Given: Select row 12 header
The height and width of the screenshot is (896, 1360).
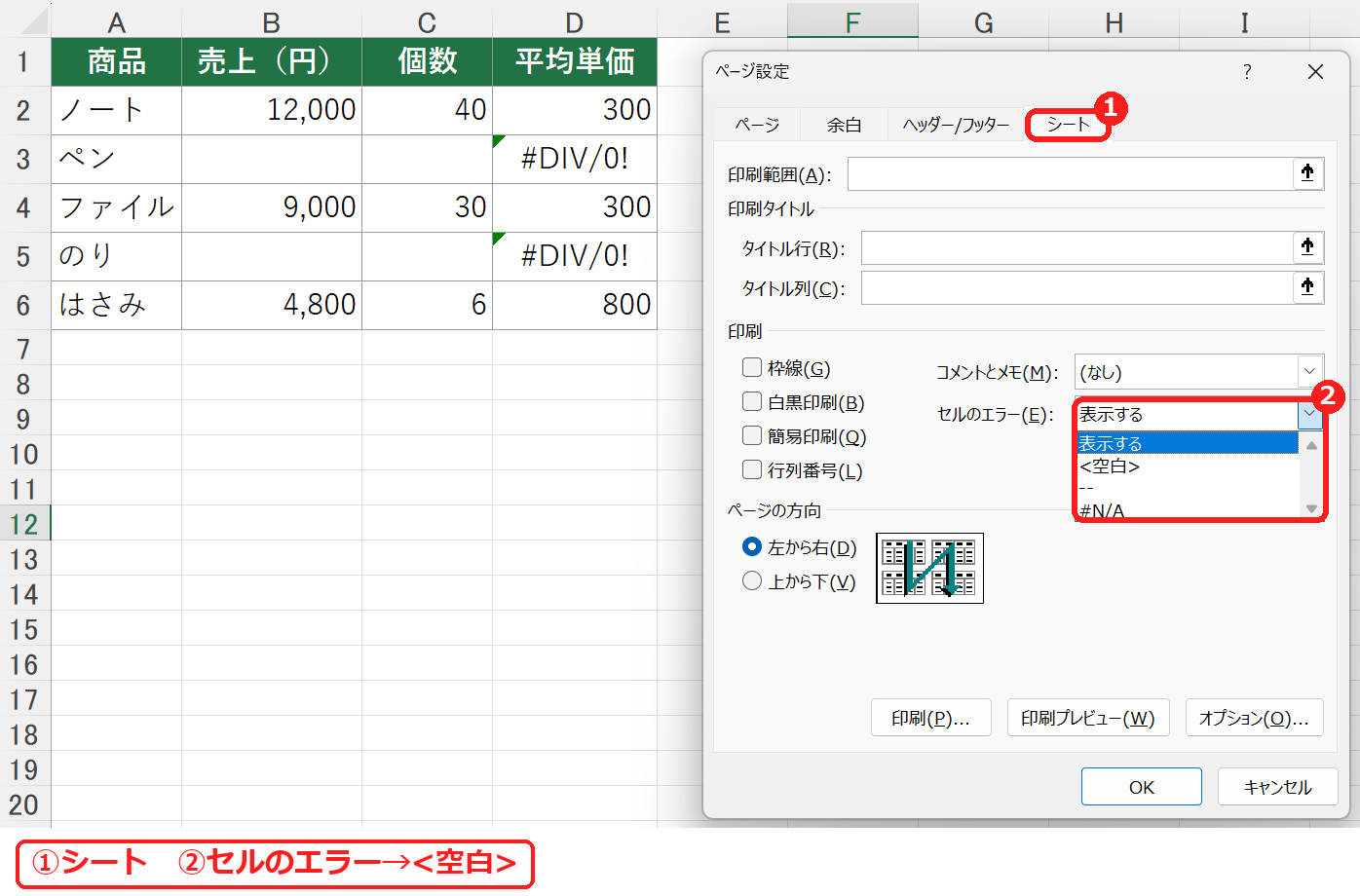Looking at the screenshot, I should point(24,523).
